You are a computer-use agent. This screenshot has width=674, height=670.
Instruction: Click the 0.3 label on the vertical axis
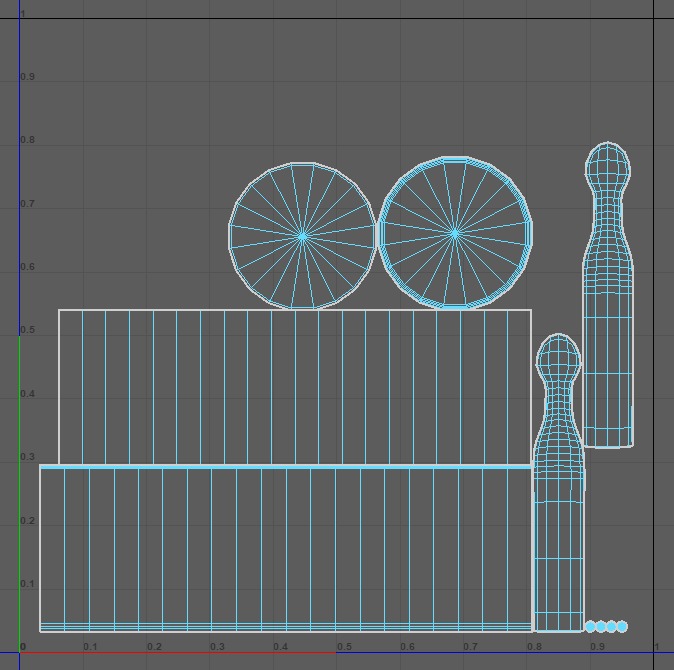(x=28, y=457)
